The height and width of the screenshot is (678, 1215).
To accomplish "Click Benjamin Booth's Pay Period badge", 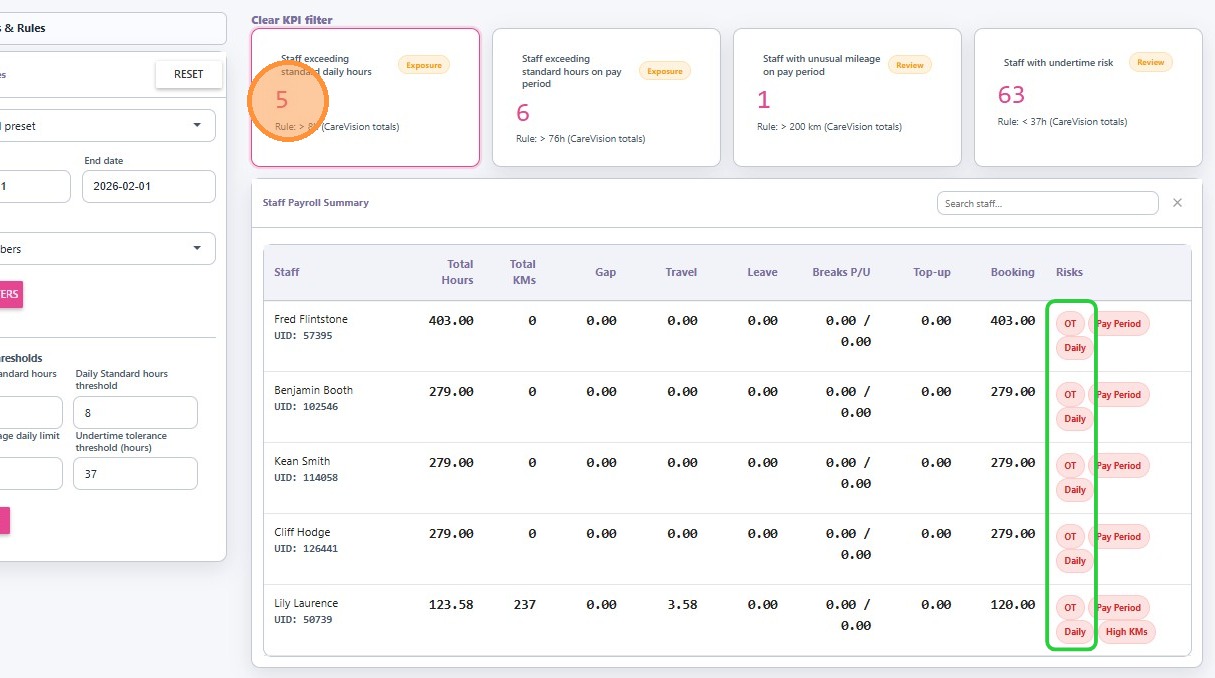I will tap(1119, 395).
